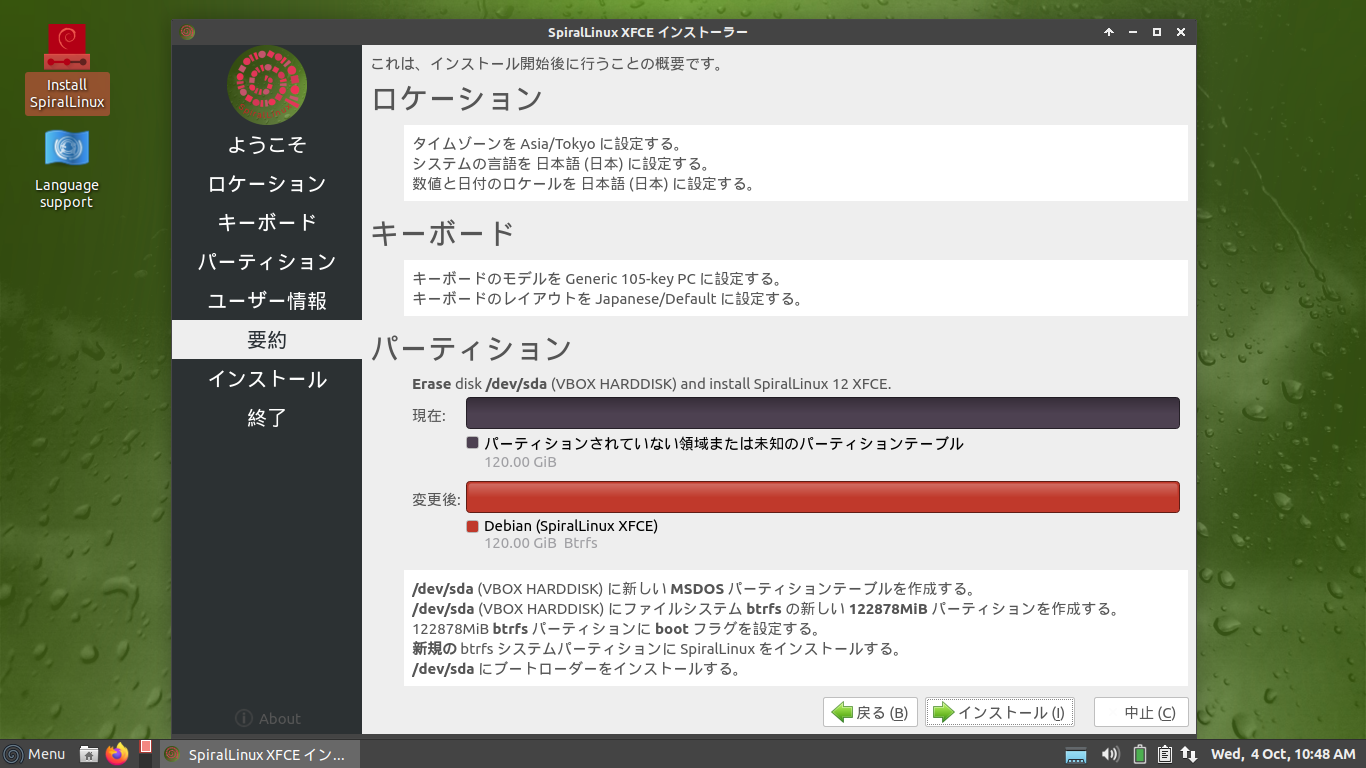Select the インストール step in sidebar
The image size is (1366, 768).
coord(267,379)
